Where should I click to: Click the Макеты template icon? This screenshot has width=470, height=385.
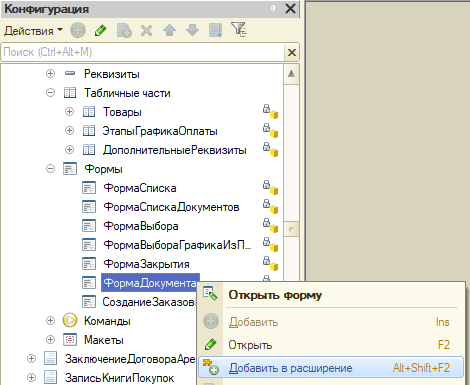(x=70, y=340)
